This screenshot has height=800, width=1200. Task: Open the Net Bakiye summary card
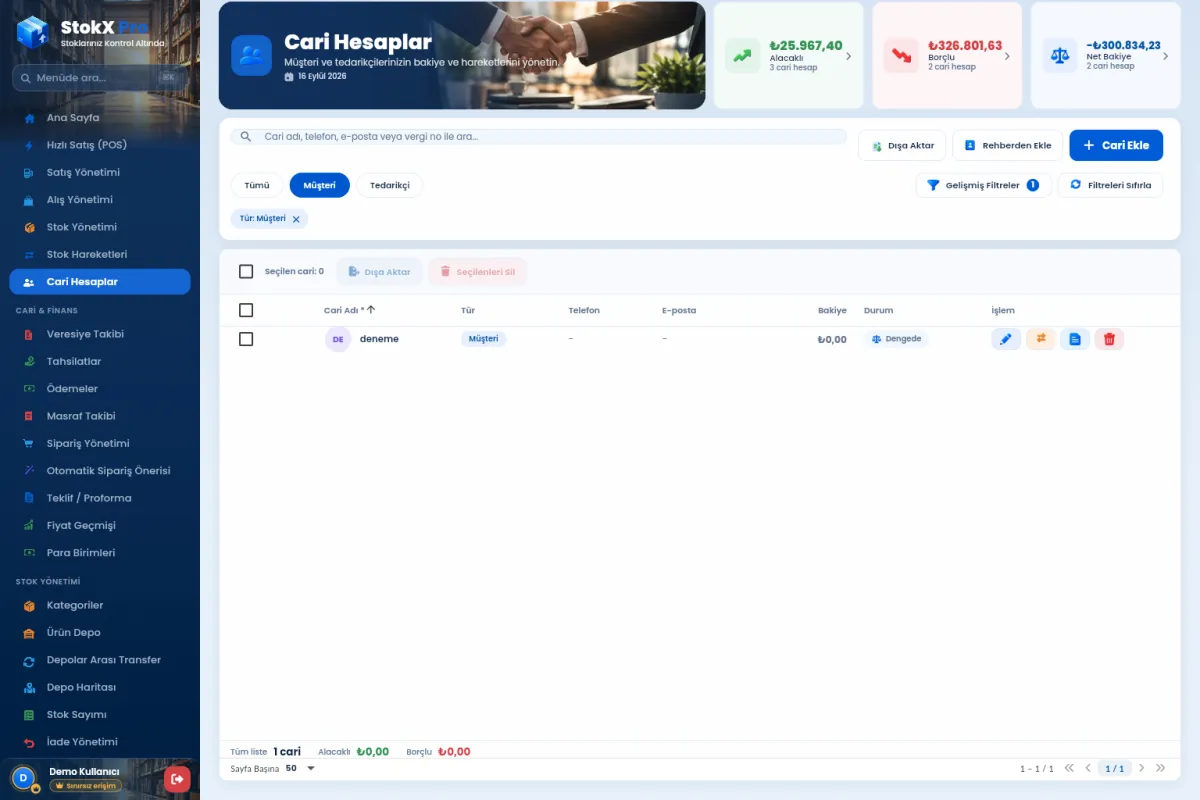click(x=1106, y=56)
